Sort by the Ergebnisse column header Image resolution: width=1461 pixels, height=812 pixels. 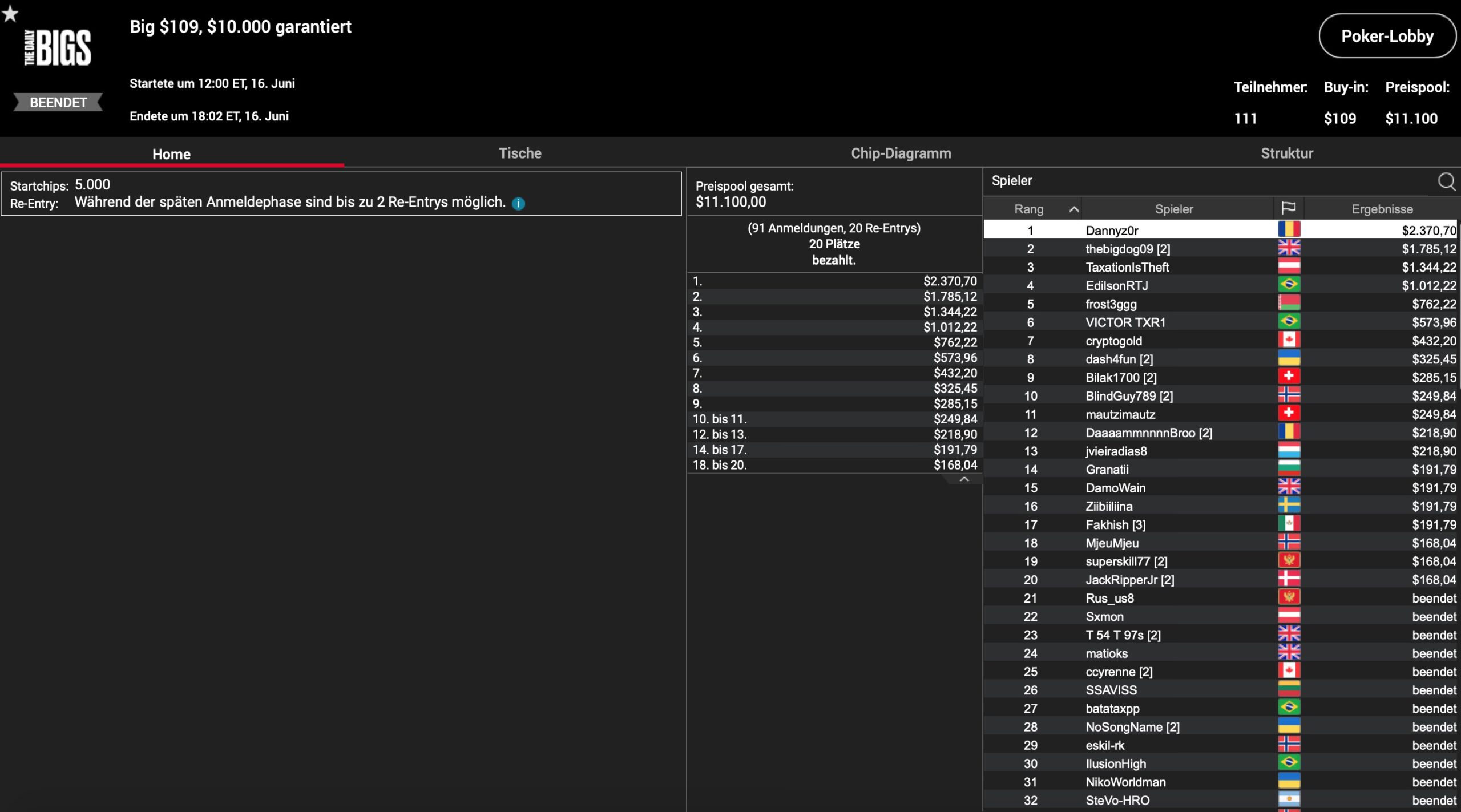(1382, 209)
